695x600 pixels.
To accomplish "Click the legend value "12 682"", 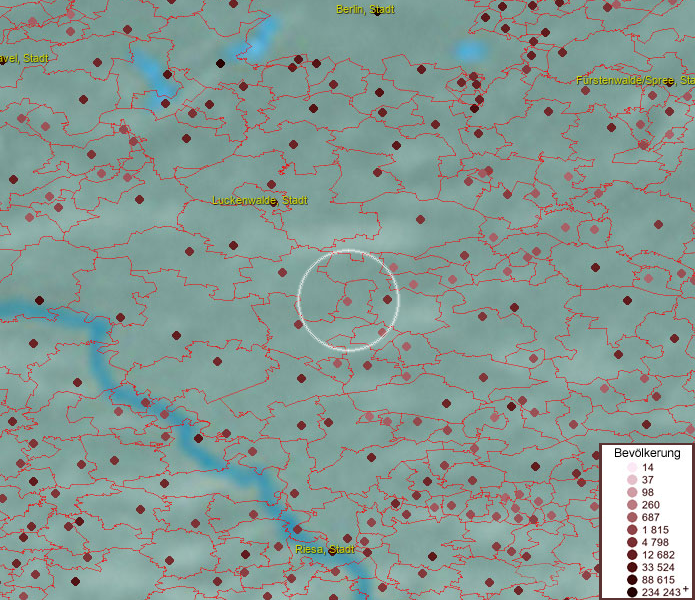I will [x=658, y=555].
